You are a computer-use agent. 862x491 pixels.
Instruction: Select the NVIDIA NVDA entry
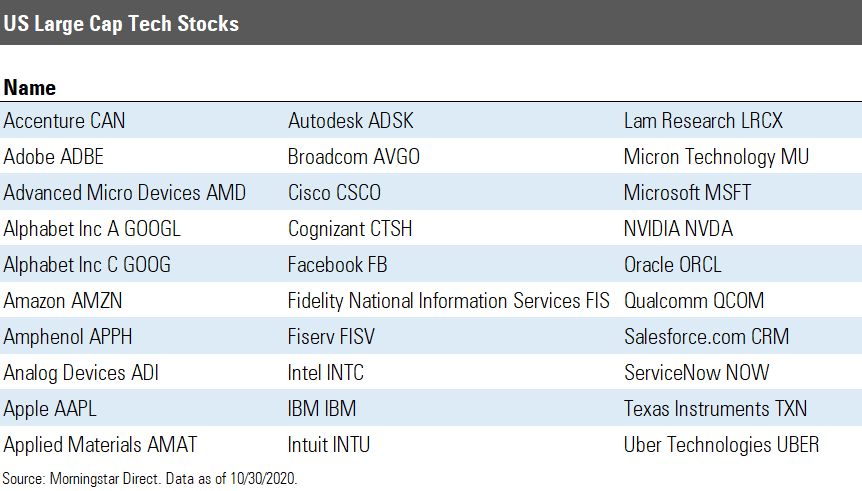click(x=678, y=229)
